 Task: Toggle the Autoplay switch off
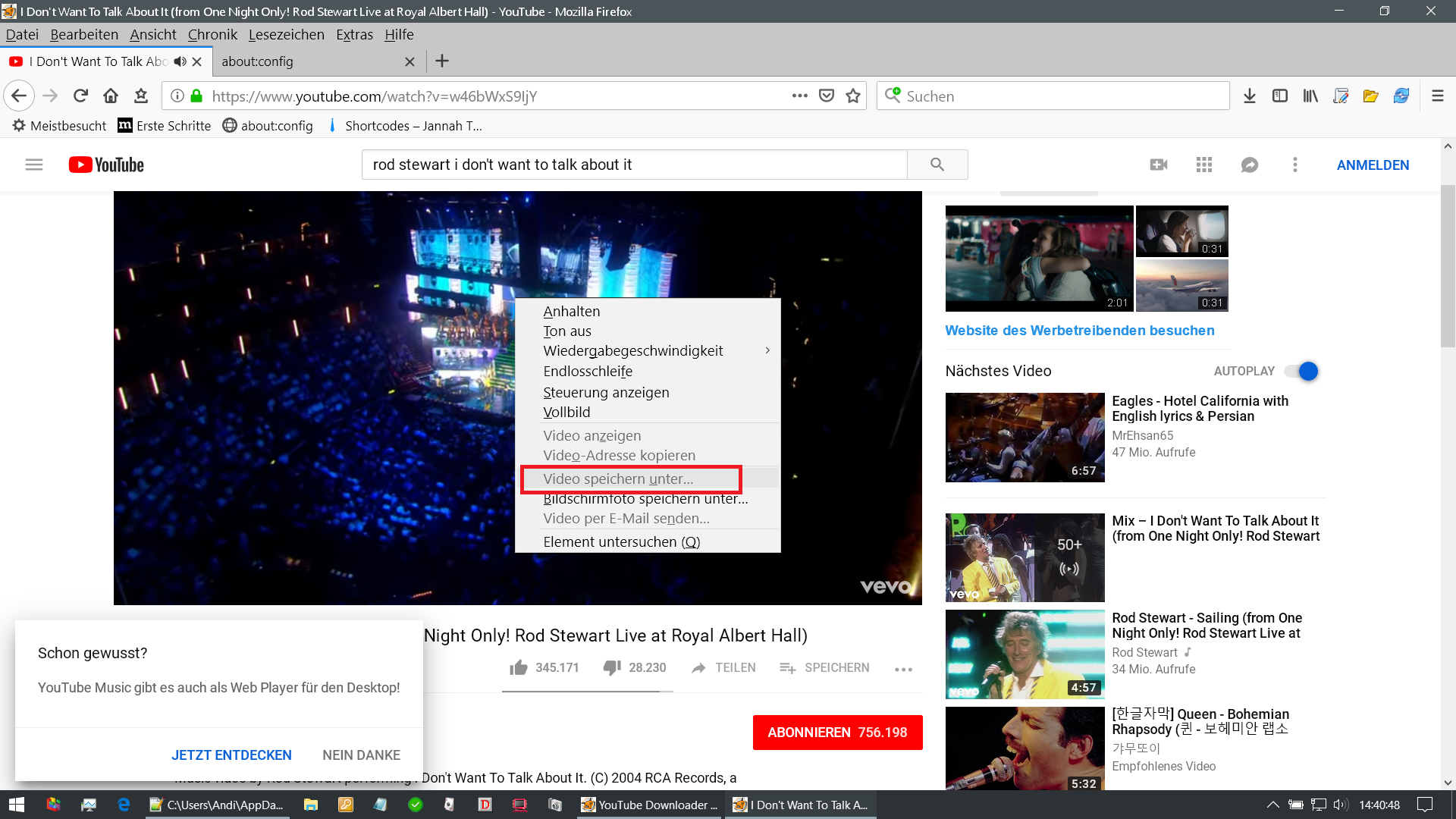pyautogui.click(x=1302, y=371)
